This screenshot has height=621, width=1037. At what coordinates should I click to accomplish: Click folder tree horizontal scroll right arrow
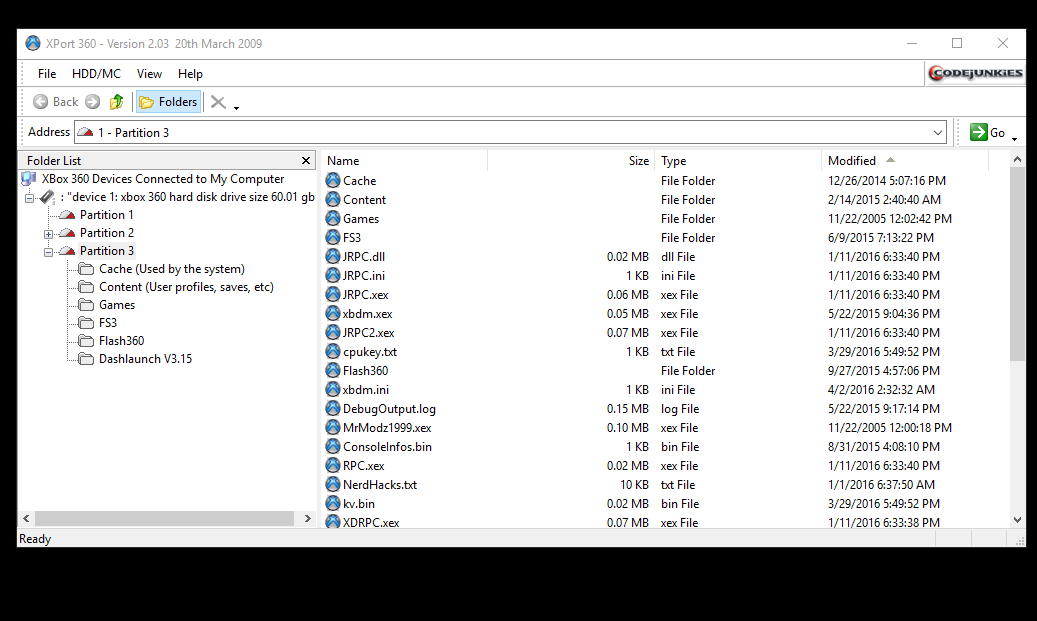[x=308, y=518]
